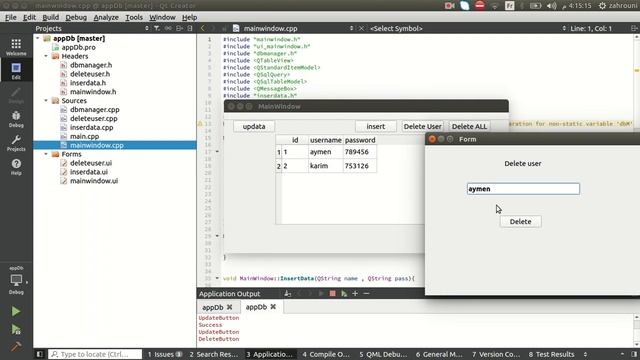The width and height of the screenshot is (640, 360).
Task: Switch to the first appDb output tab
Action: (213, 307)
